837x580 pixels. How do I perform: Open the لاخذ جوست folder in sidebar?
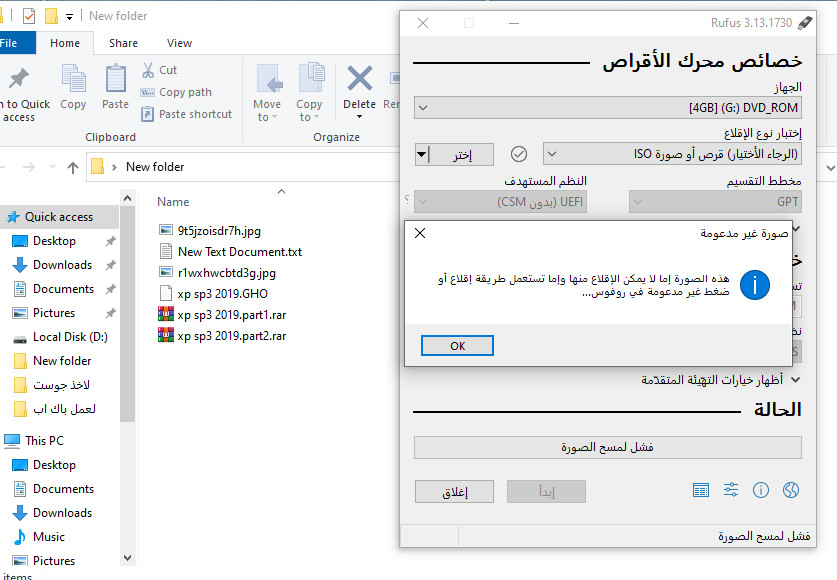[x=61, y=385]
